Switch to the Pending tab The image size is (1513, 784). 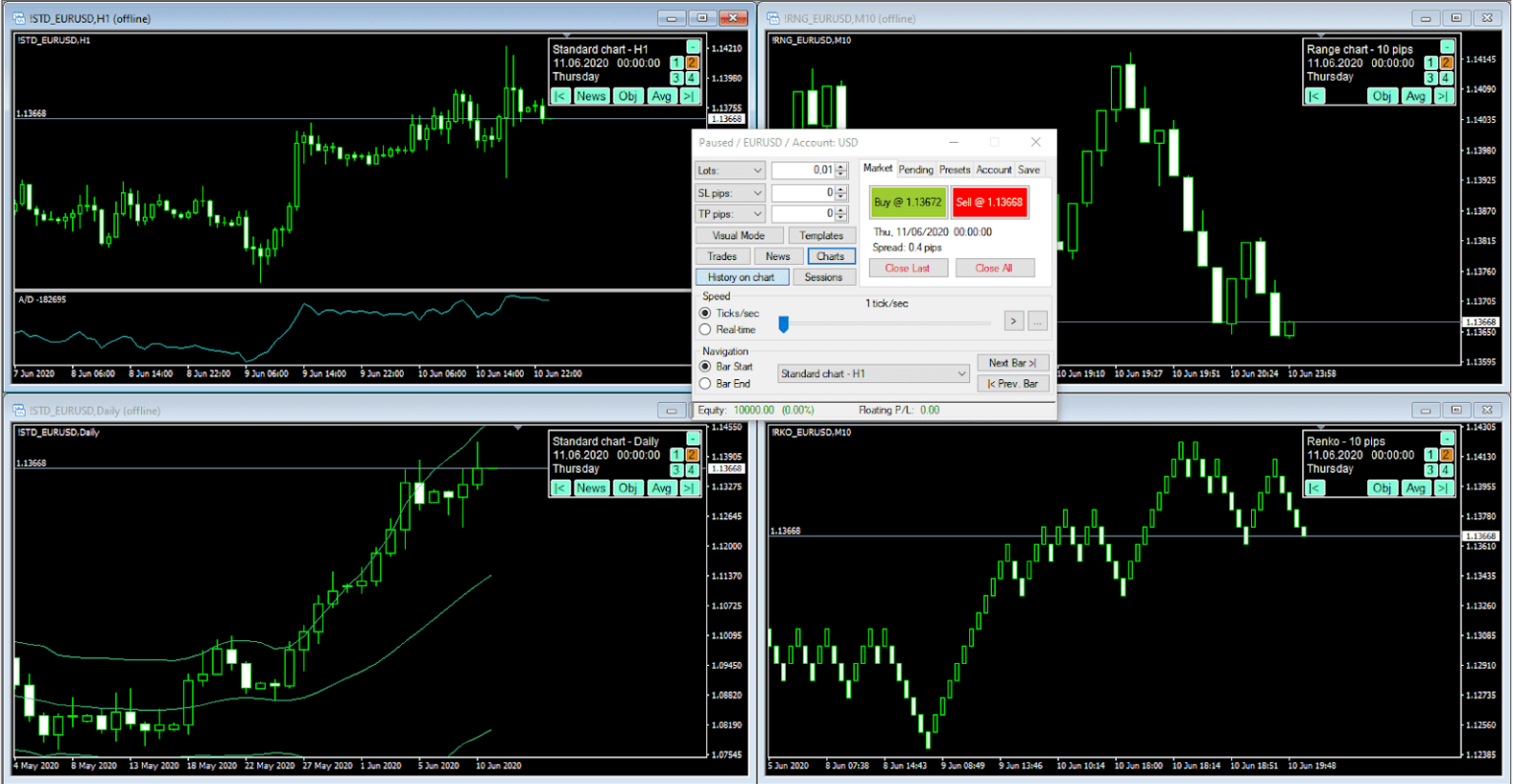click(915, 169)
